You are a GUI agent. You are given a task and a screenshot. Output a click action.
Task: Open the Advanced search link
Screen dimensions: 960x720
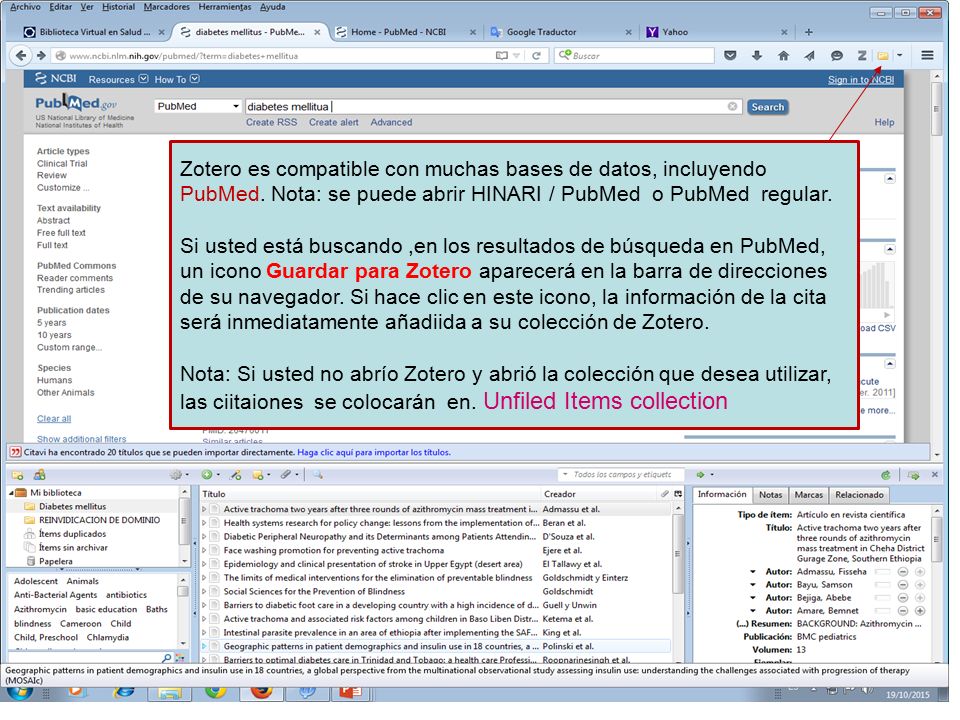coord(391,122)
